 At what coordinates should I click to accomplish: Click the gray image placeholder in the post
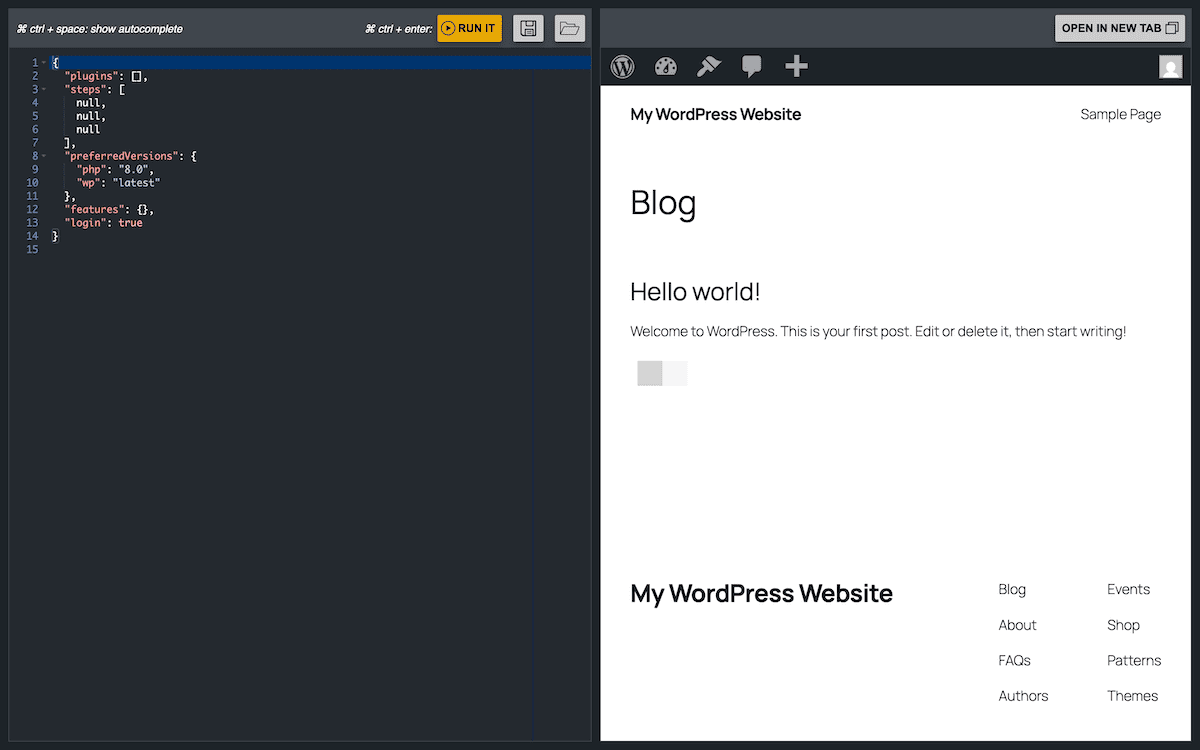pos(648,372)
